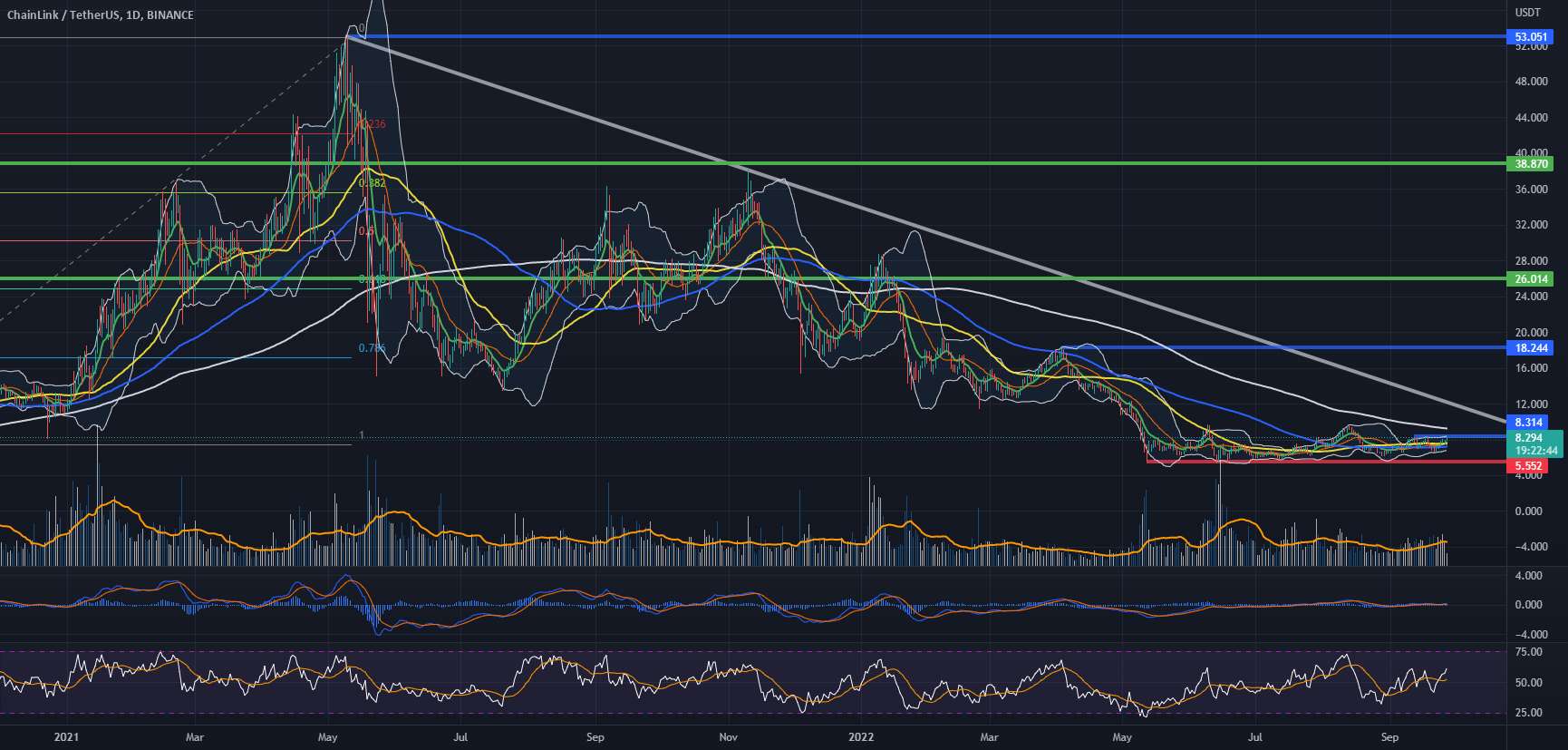Select the blue 53.051 price label

tap(1530, 37)
